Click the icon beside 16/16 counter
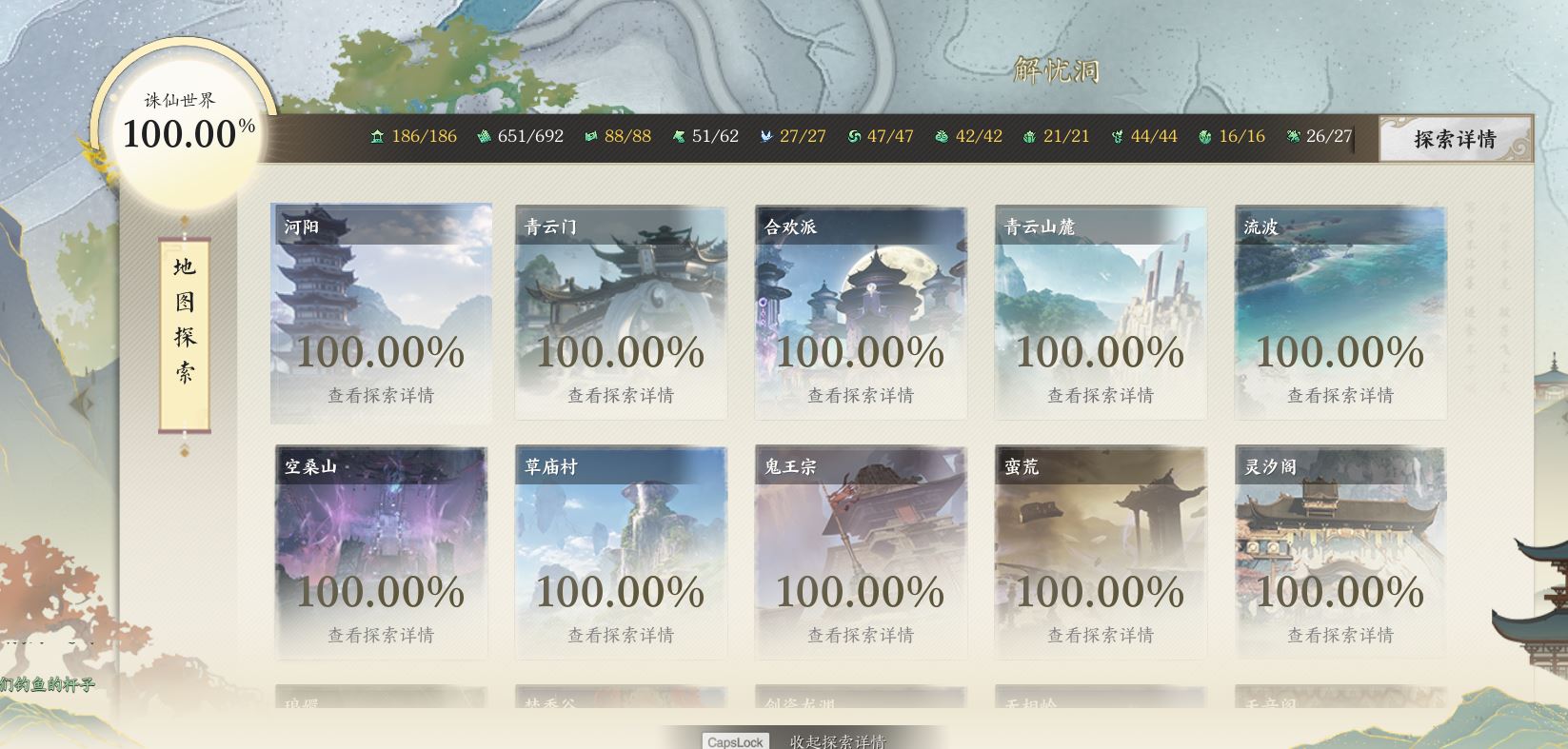1568x749 pixels. tap(1205, 137)
